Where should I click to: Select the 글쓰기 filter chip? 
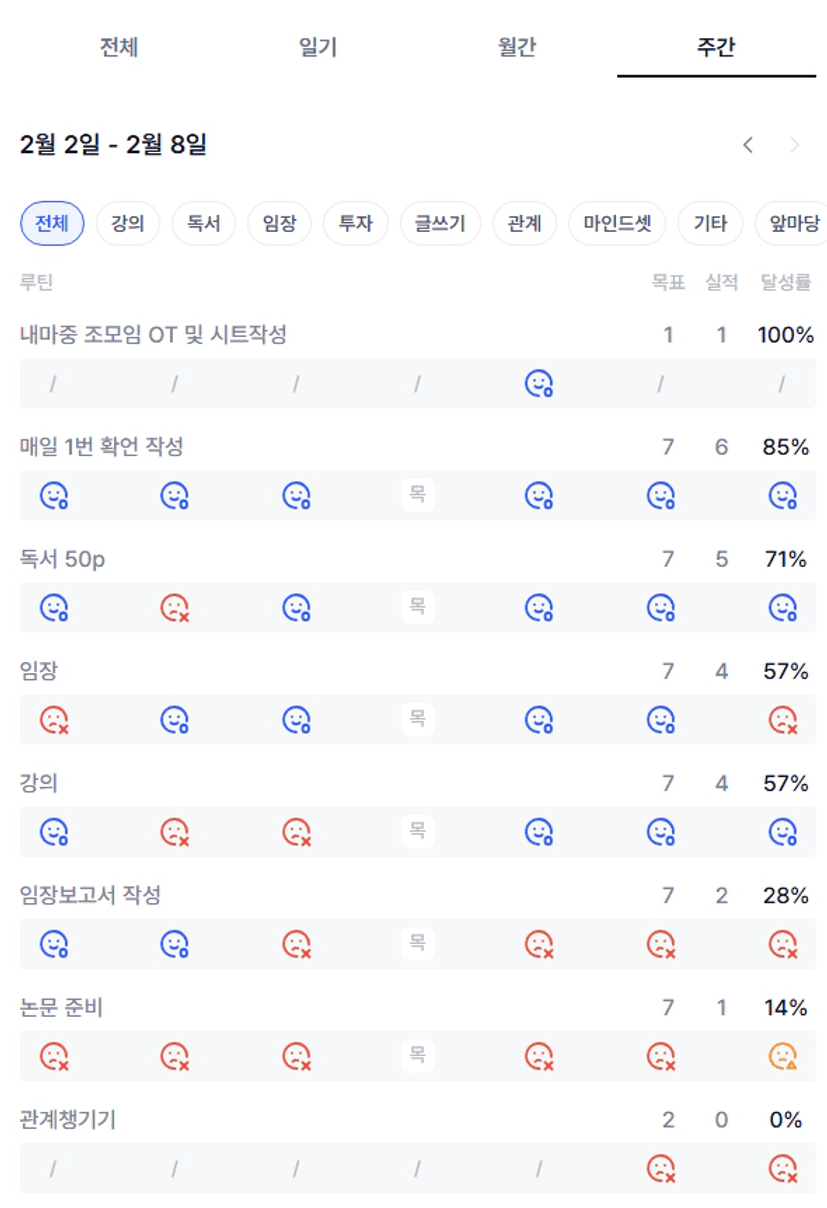(x=440, y=223)
